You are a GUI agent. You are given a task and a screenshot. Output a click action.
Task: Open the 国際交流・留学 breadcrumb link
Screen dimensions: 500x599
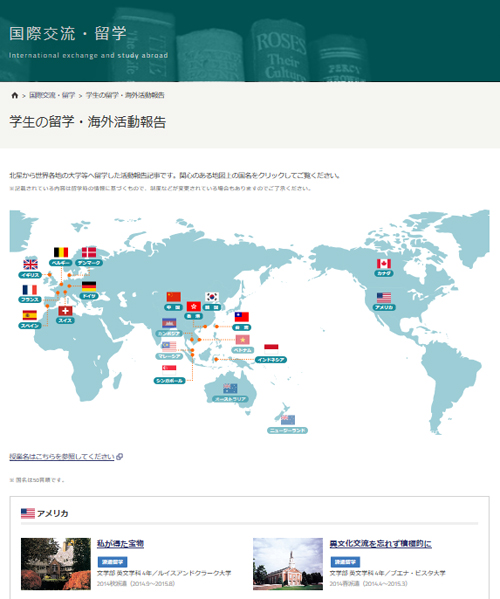click(52, 95)
